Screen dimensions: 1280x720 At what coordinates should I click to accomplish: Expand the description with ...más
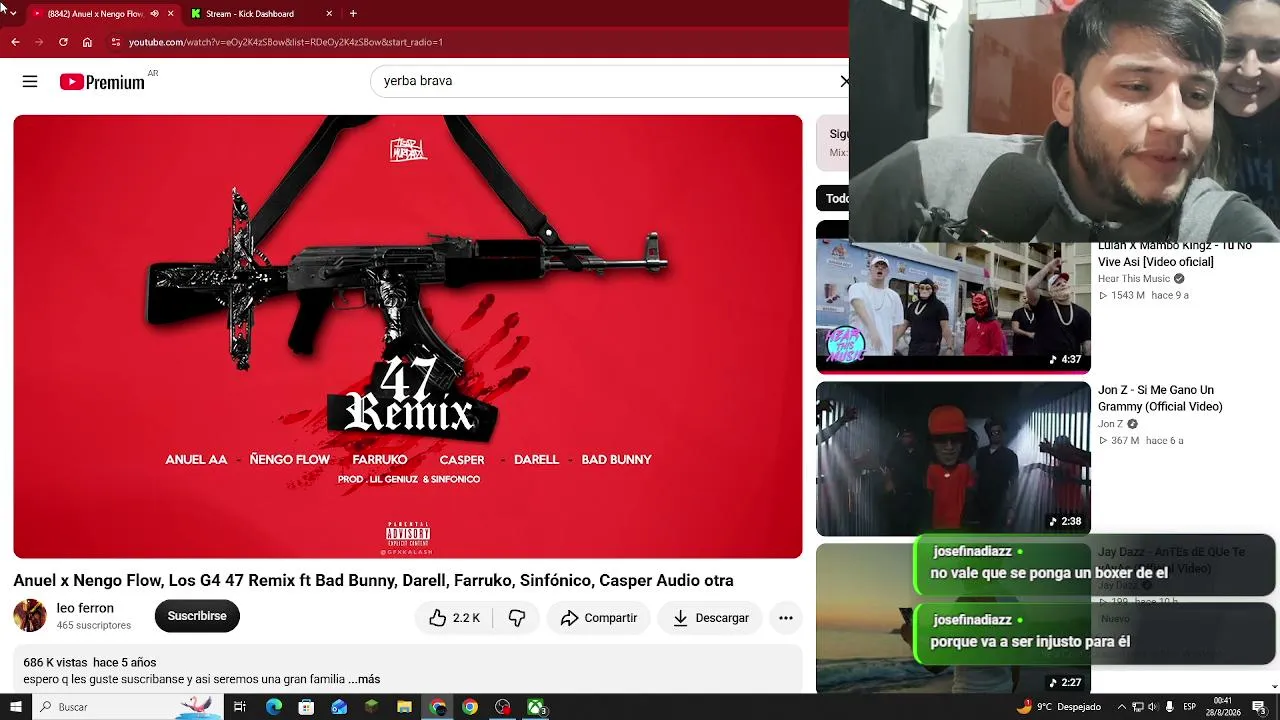tap(364, 679)
